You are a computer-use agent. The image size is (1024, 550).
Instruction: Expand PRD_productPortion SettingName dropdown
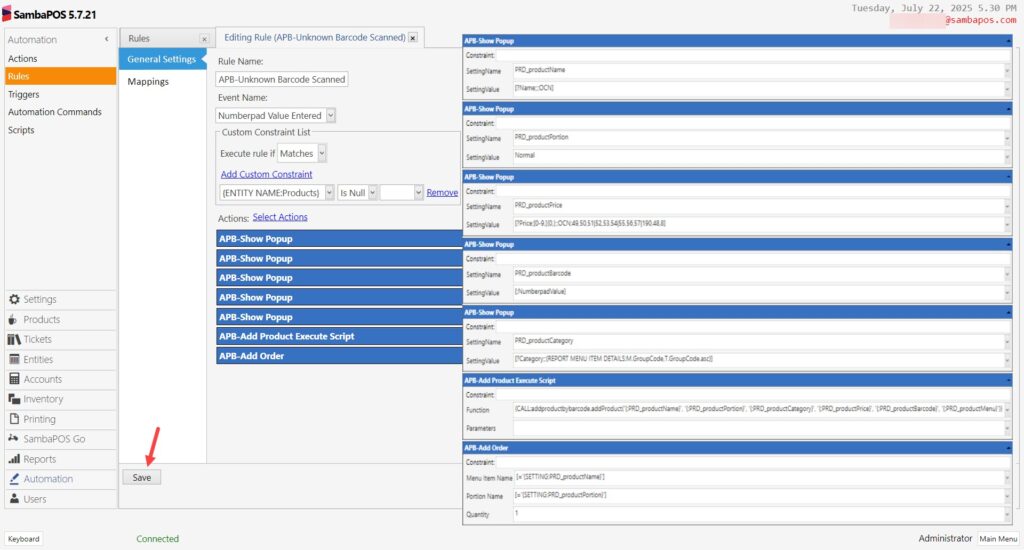(x=1007, y=138)
